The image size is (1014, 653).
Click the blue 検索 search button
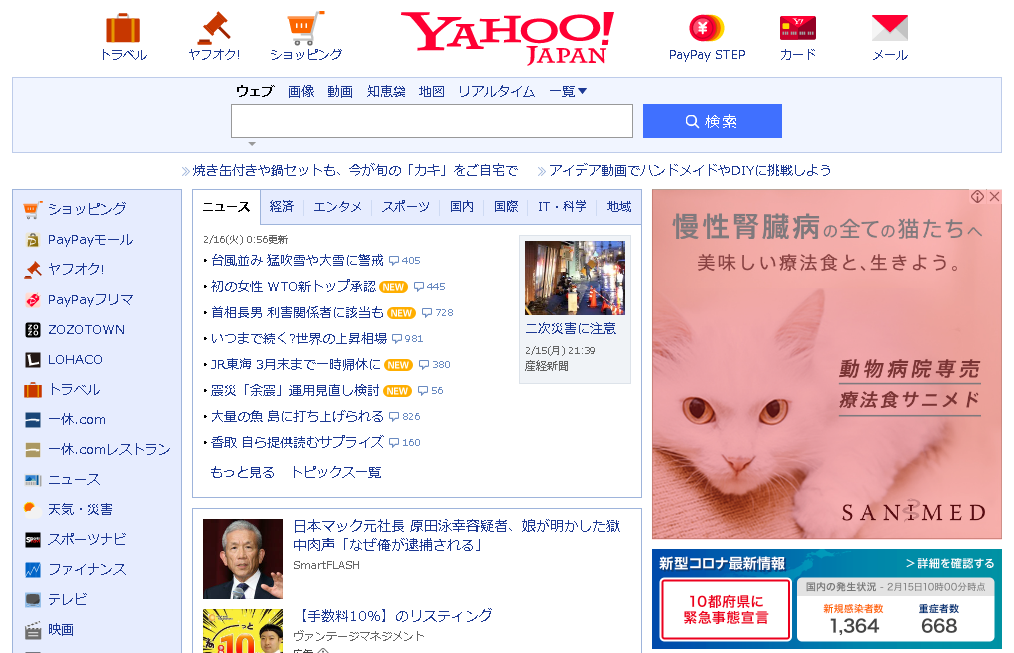pos(712,121)
